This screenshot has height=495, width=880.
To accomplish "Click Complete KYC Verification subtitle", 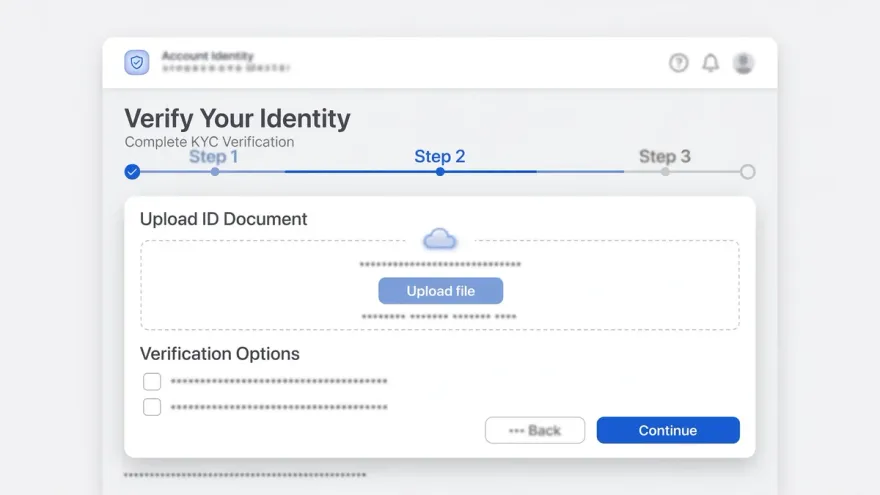I will pyautogui.click(x=209, y=142).
